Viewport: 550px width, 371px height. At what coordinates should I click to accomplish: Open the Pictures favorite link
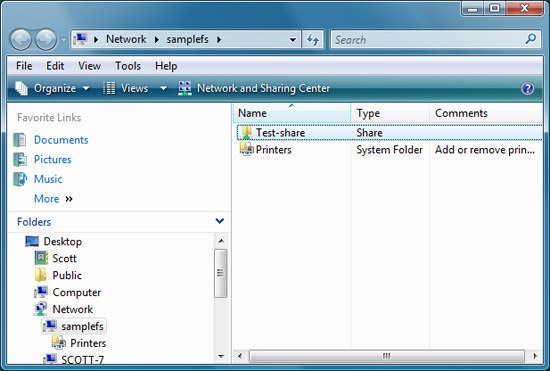point(53,160)
